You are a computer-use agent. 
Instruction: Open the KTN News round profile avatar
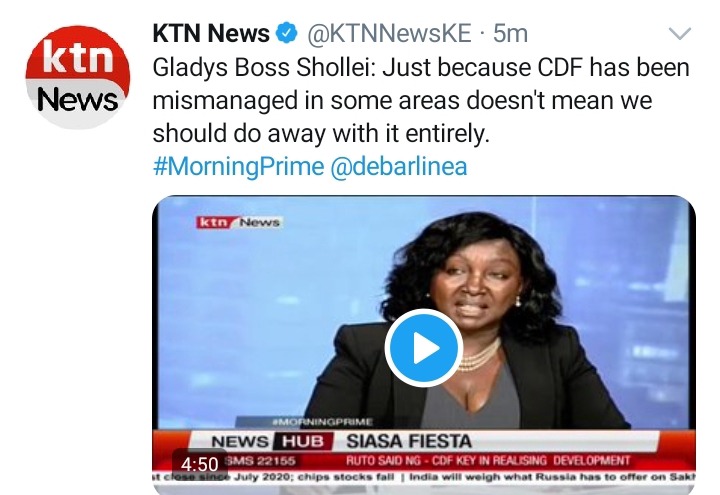[x=78, y=77]
